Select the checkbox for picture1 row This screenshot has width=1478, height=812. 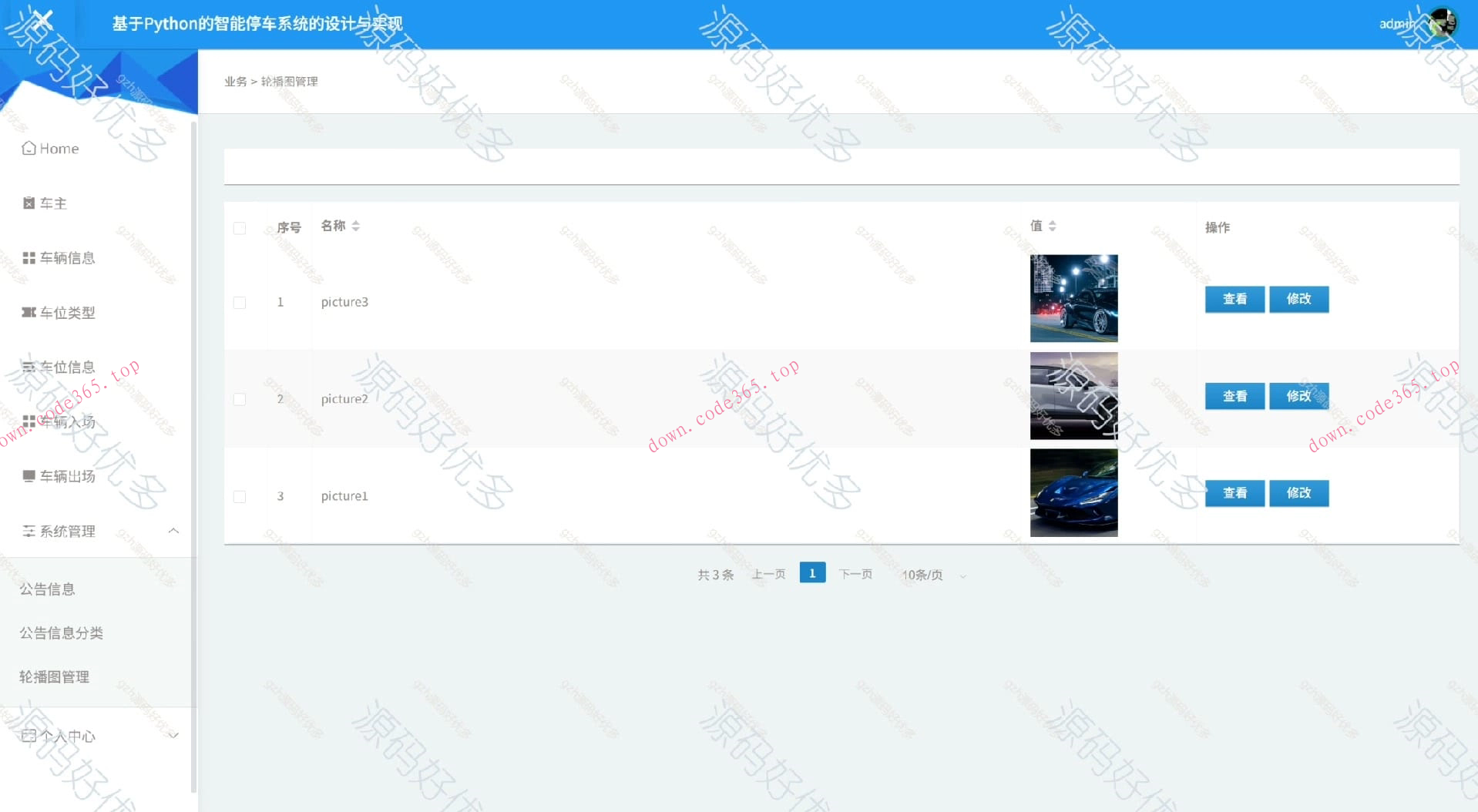pos(240,497)
